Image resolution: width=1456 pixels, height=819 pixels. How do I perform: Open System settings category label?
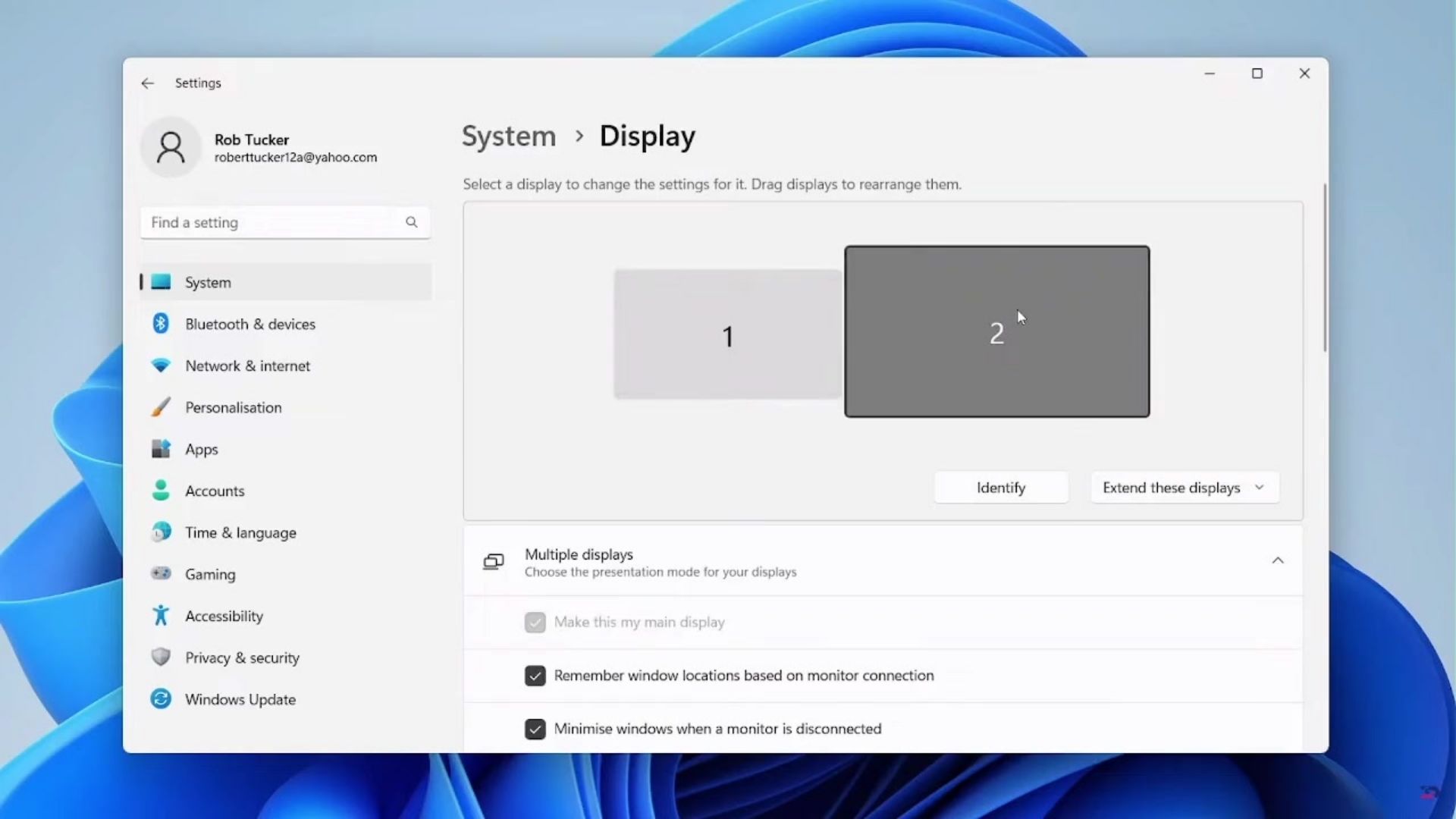pyautogui.click(x=208, y=283)
